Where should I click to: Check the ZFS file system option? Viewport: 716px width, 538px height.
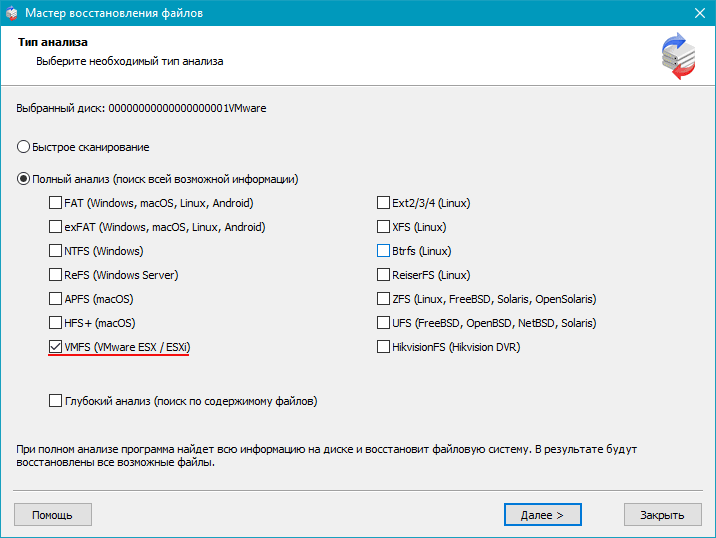(x=383, y=299)
